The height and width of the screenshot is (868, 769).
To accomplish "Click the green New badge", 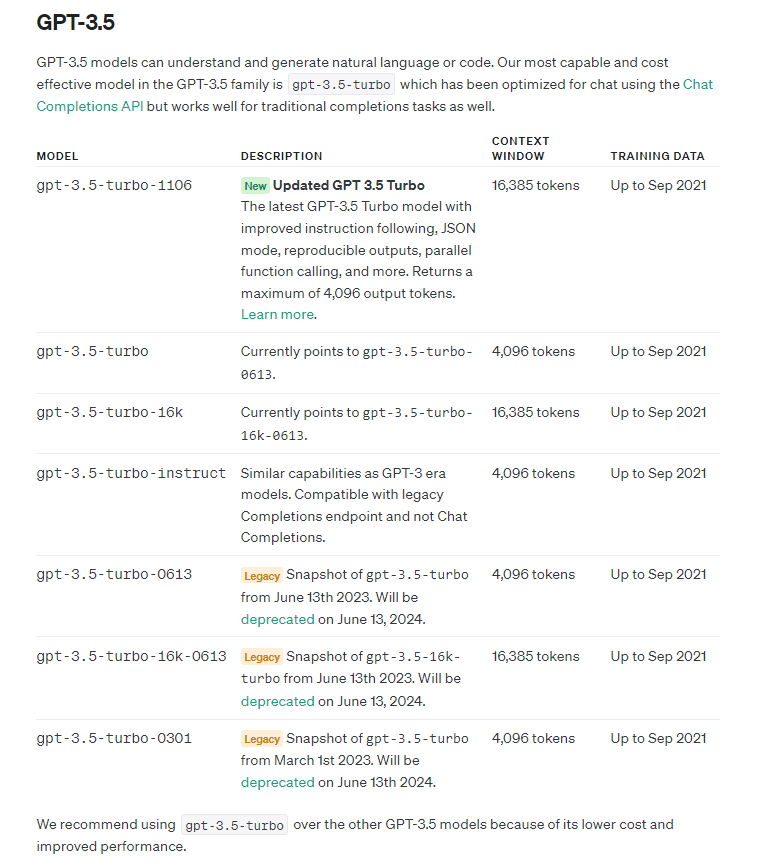I will pos(255,186).
